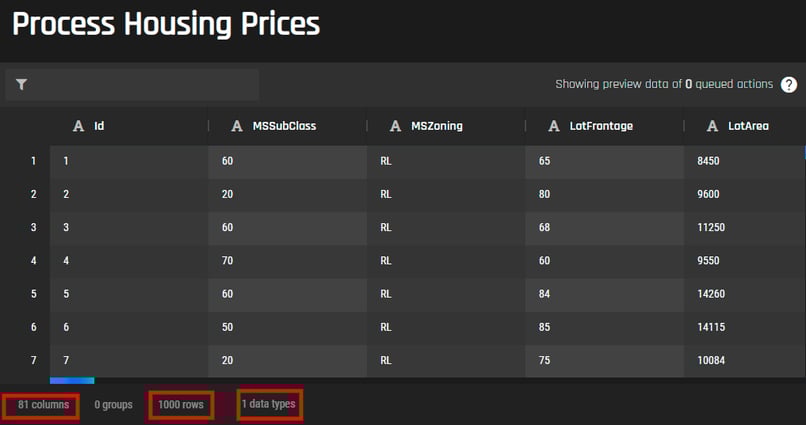The height and width of the screenshot is (425, 806).
Task: Click the 1000 rows status label
Action: [181, 404]
